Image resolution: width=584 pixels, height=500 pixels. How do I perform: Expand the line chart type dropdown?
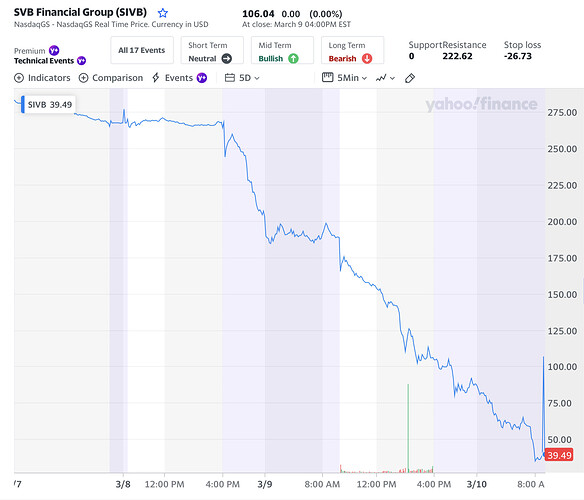(385, 78)
